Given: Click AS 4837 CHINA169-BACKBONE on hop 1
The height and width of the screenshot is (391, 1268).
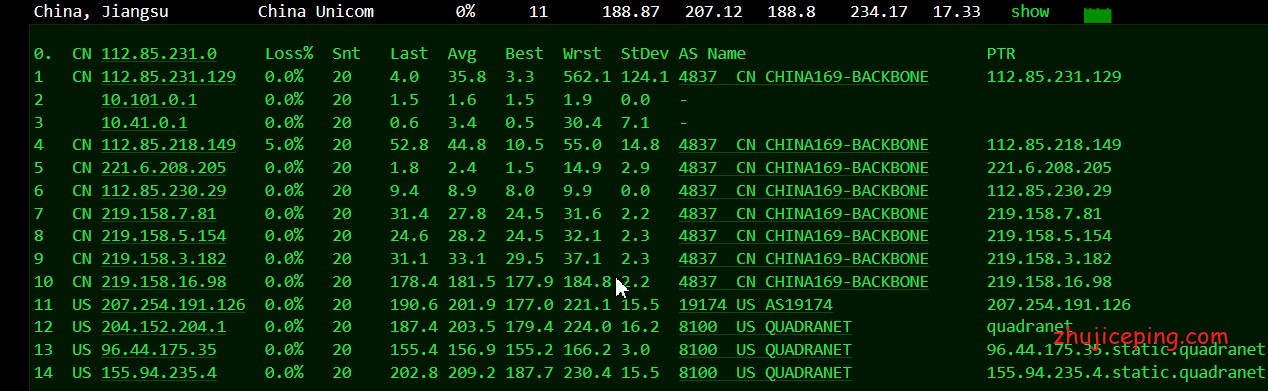Looking at the screenshot, I should pyautogui.click(x=803, y=76).
